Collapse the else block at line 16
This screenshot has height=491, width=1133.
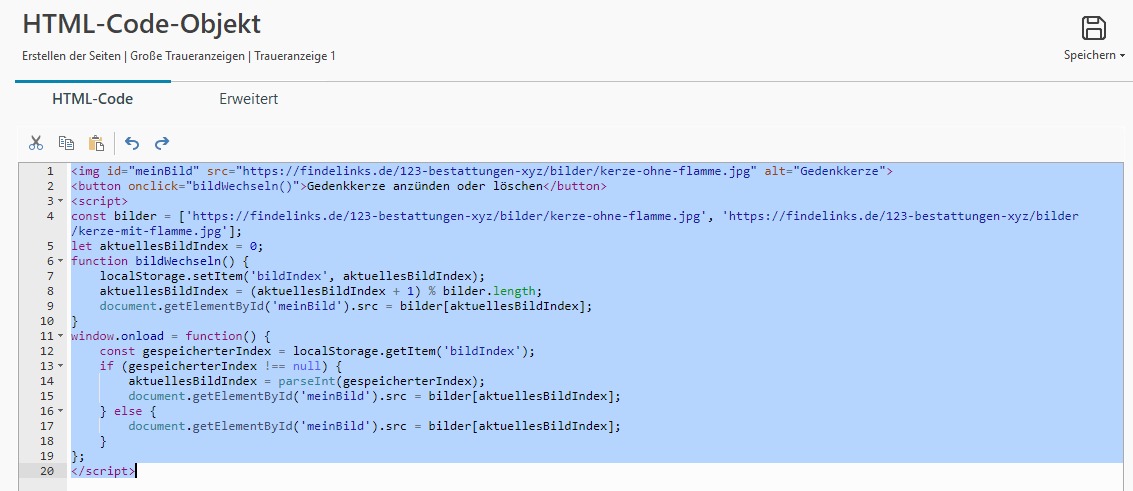click(61, 411)
